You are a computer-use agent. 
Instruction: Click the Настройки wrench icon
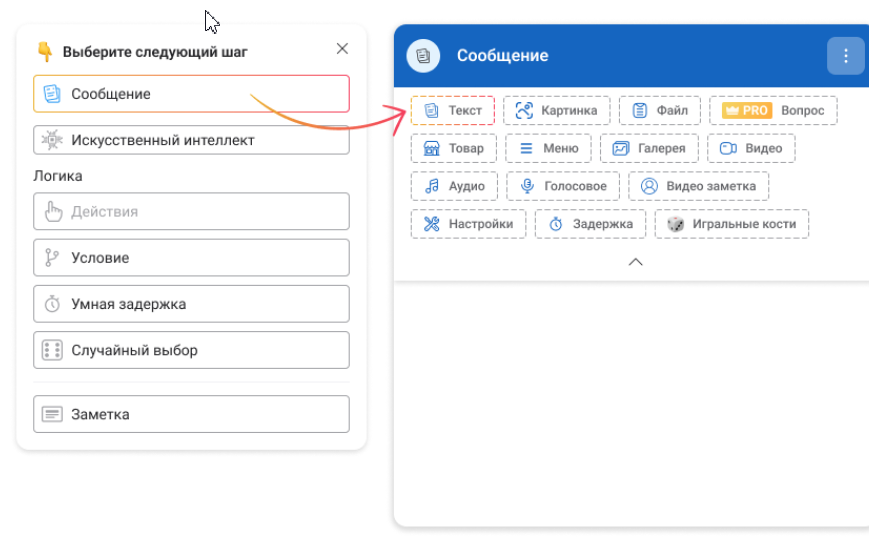431,224
